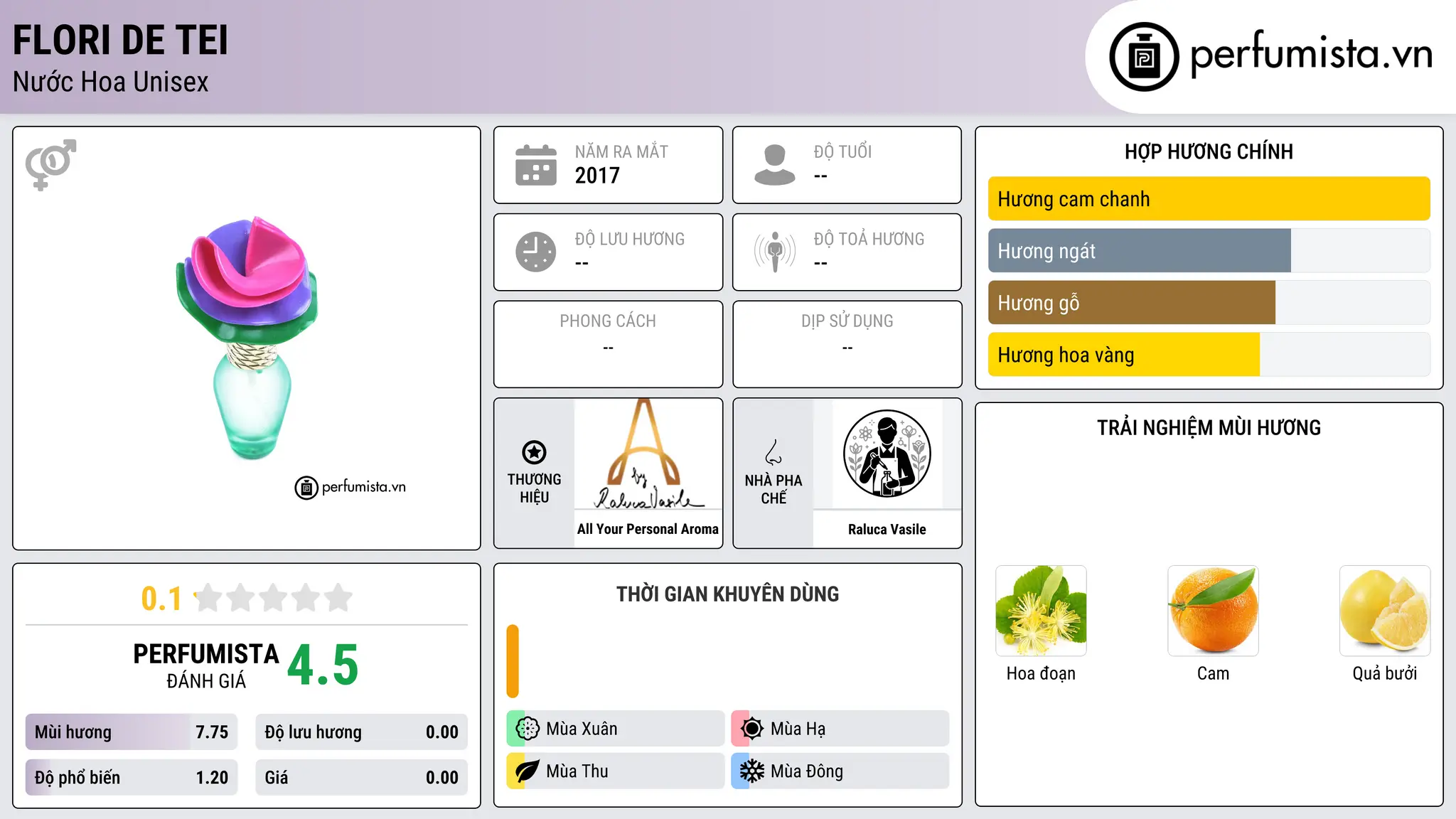Click the PERFUMISTA ĐÁNH GIÁ label

(206, 665)
